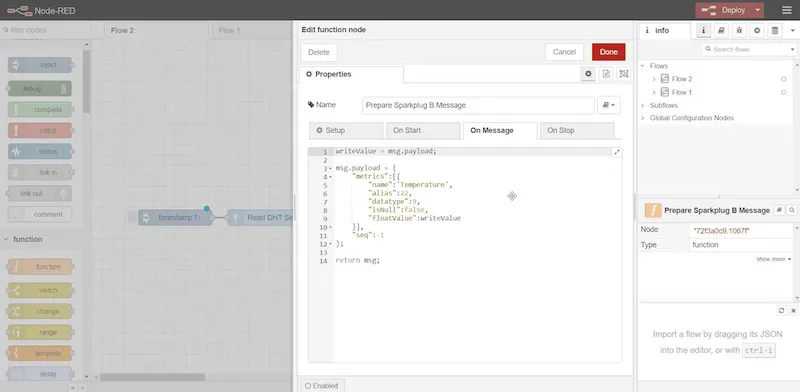Click the Cancel button
This screenshot has height=392, width=800.
coord(564,52)
